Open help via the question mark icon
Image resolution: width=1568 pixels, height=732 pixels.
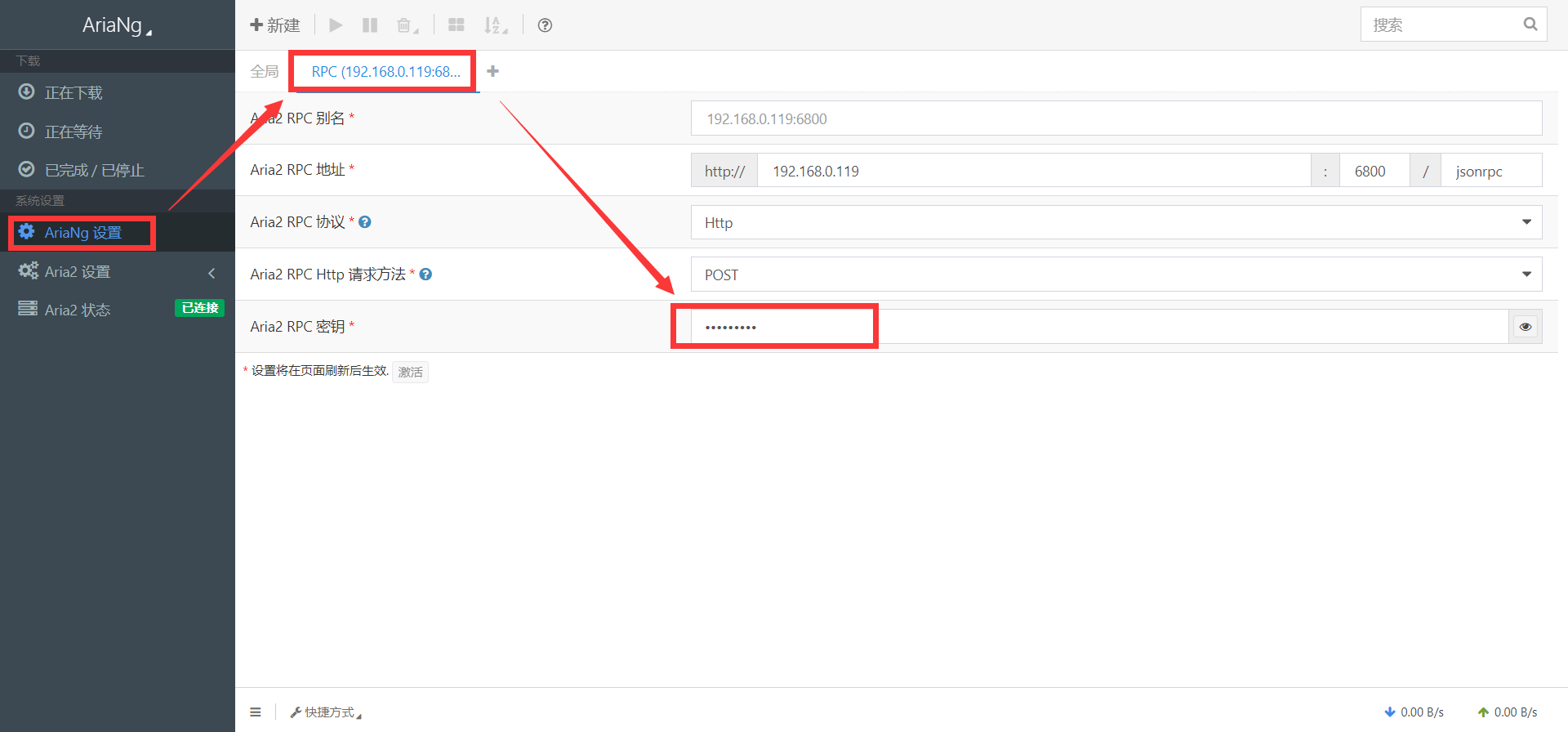(x=545, y=25)
